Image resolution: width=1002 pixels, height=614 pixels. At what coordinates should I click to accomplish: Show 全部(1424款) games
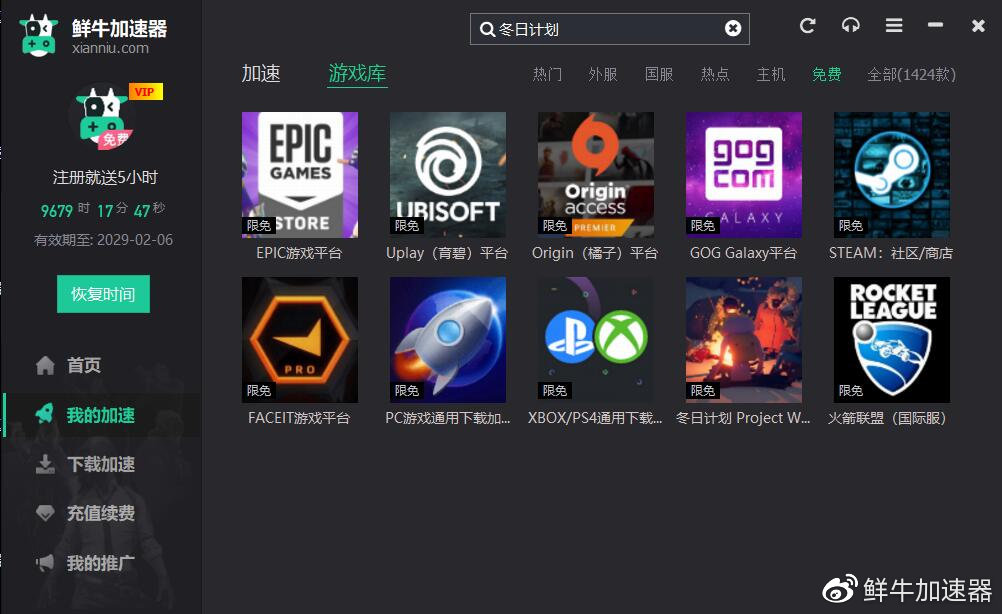pyautogui.click(x=911, y=75)
